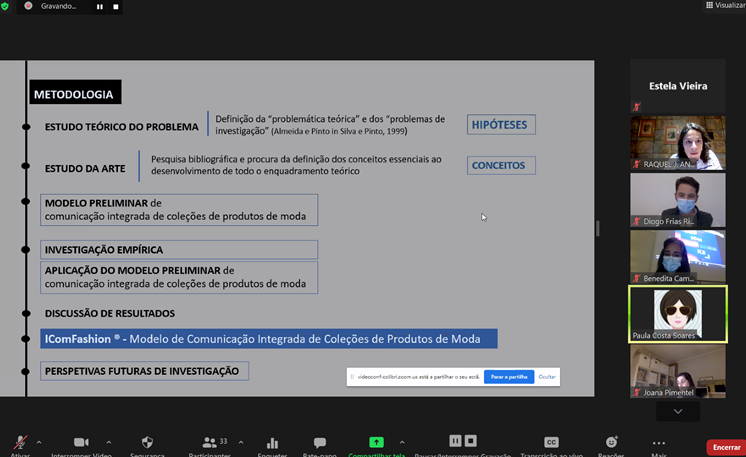
Task: Open the Reações emoji menu
Action: click(x=613, y=442)
